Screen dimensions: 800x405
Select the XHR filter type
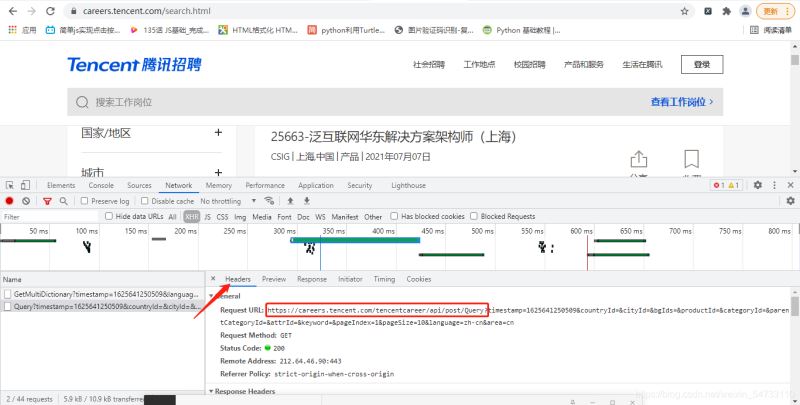click(191, 217)
